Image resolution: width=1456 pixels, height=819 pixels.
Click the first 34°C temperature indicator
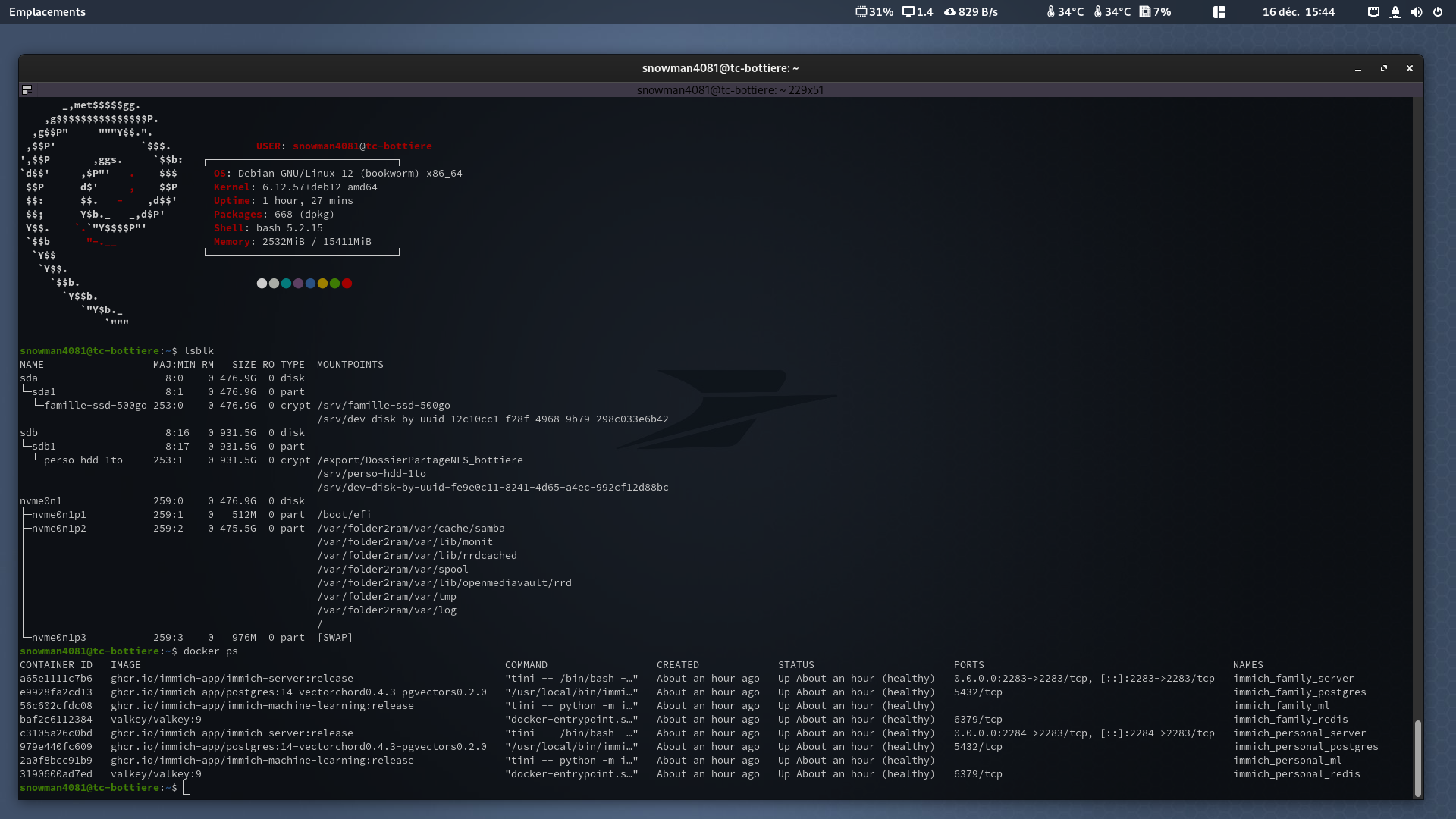point(1065,12)
